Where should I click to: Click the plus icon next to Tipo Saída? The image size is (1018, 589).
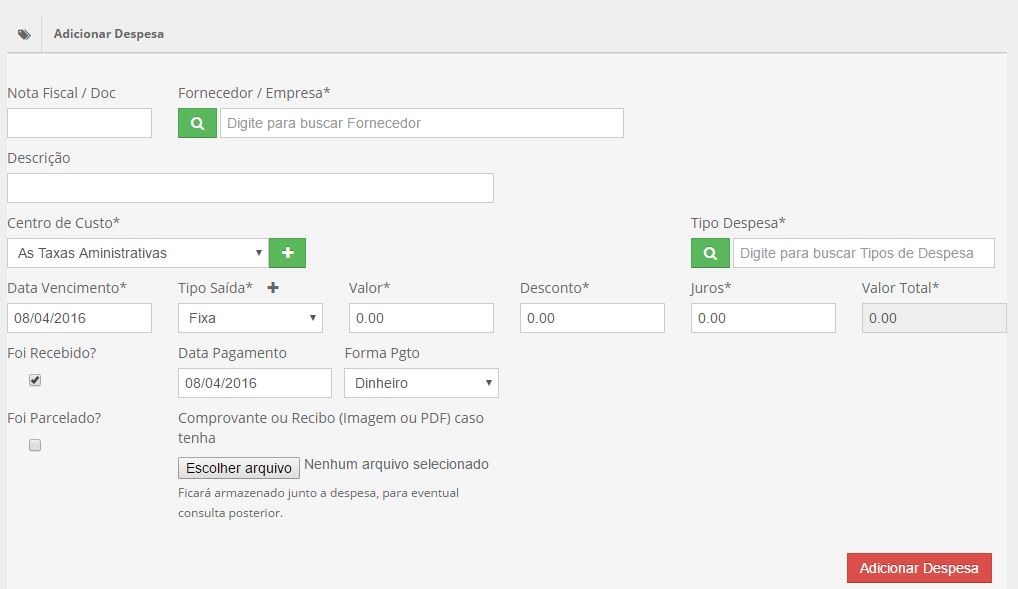[x=273, y=288]
